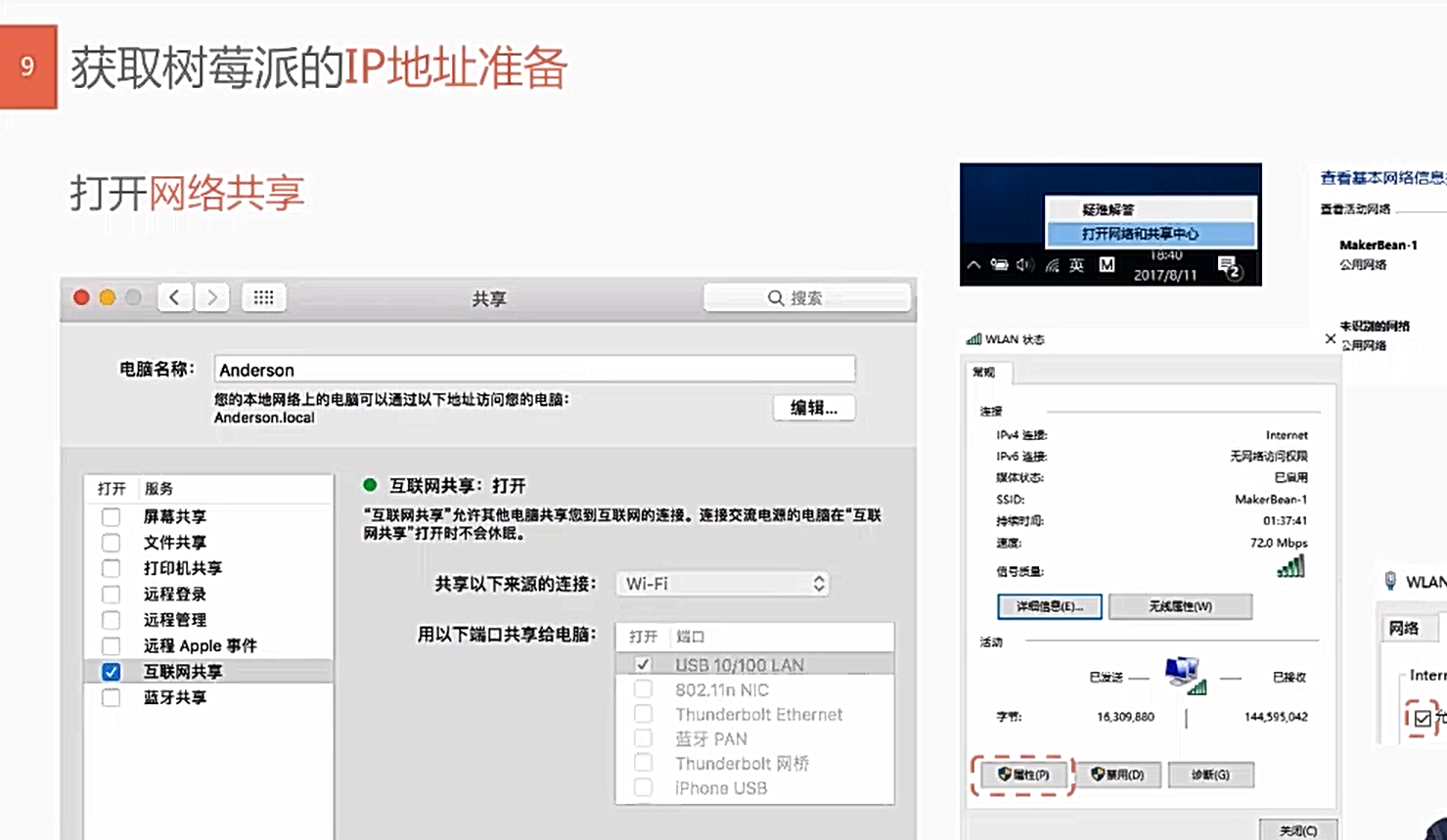Click the M input method icon in tray
1447x840 pixels.
[1107, 265]
